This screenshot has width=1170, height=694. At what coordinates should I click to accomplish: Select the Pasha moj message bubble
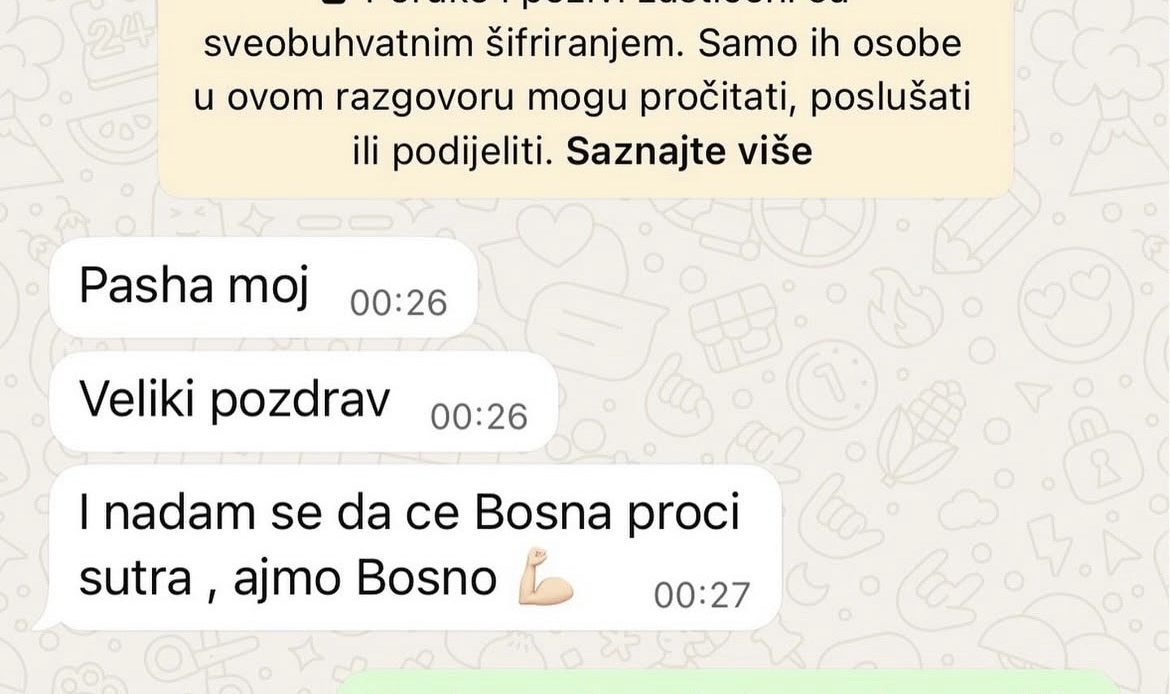(263, 287)
